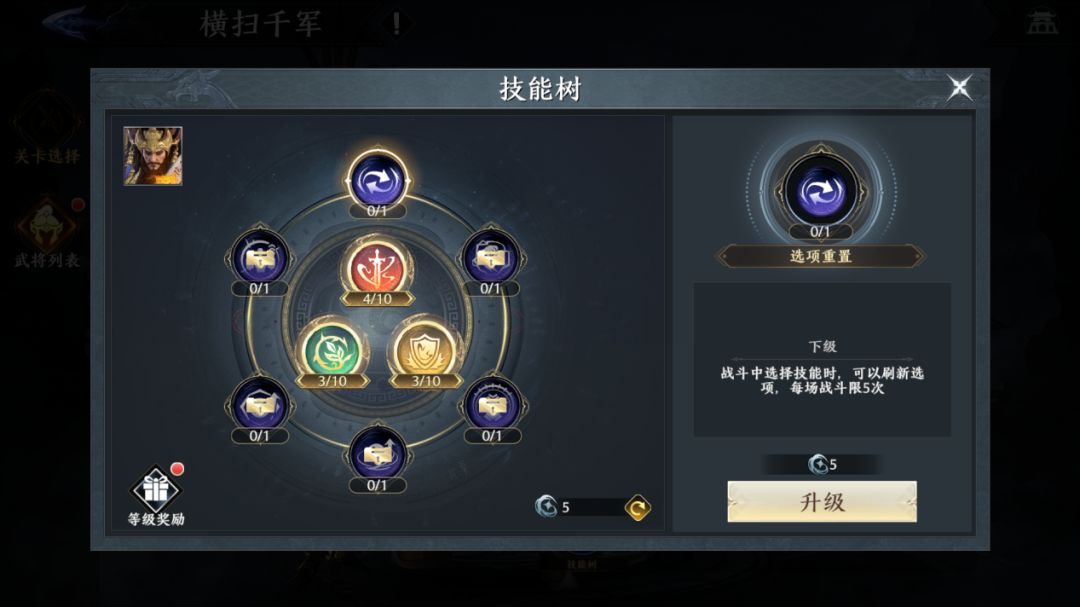Click the 升级 upgrade button
Screen dimensions: 1080x607
pyautogui.click(x=822, y=502)
